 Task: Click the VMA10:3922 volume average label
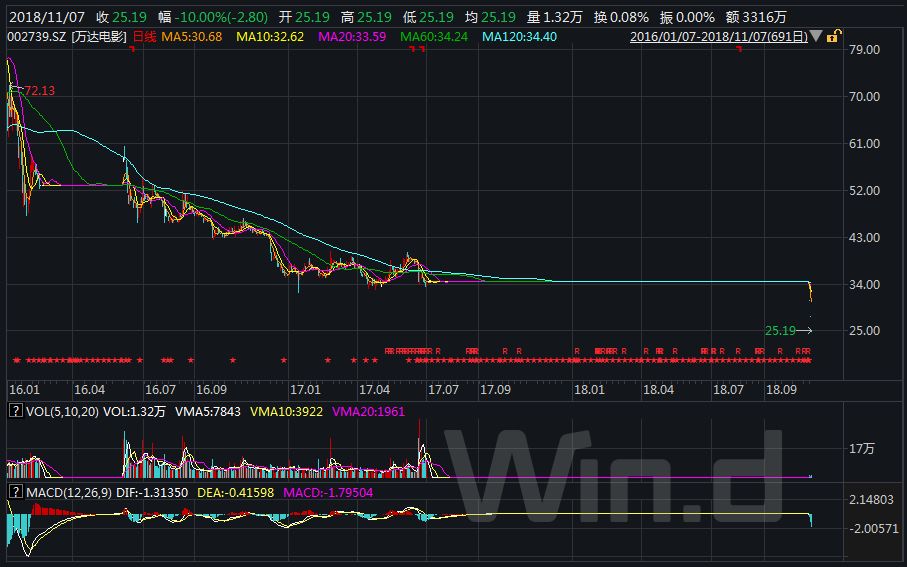point(287,411)
